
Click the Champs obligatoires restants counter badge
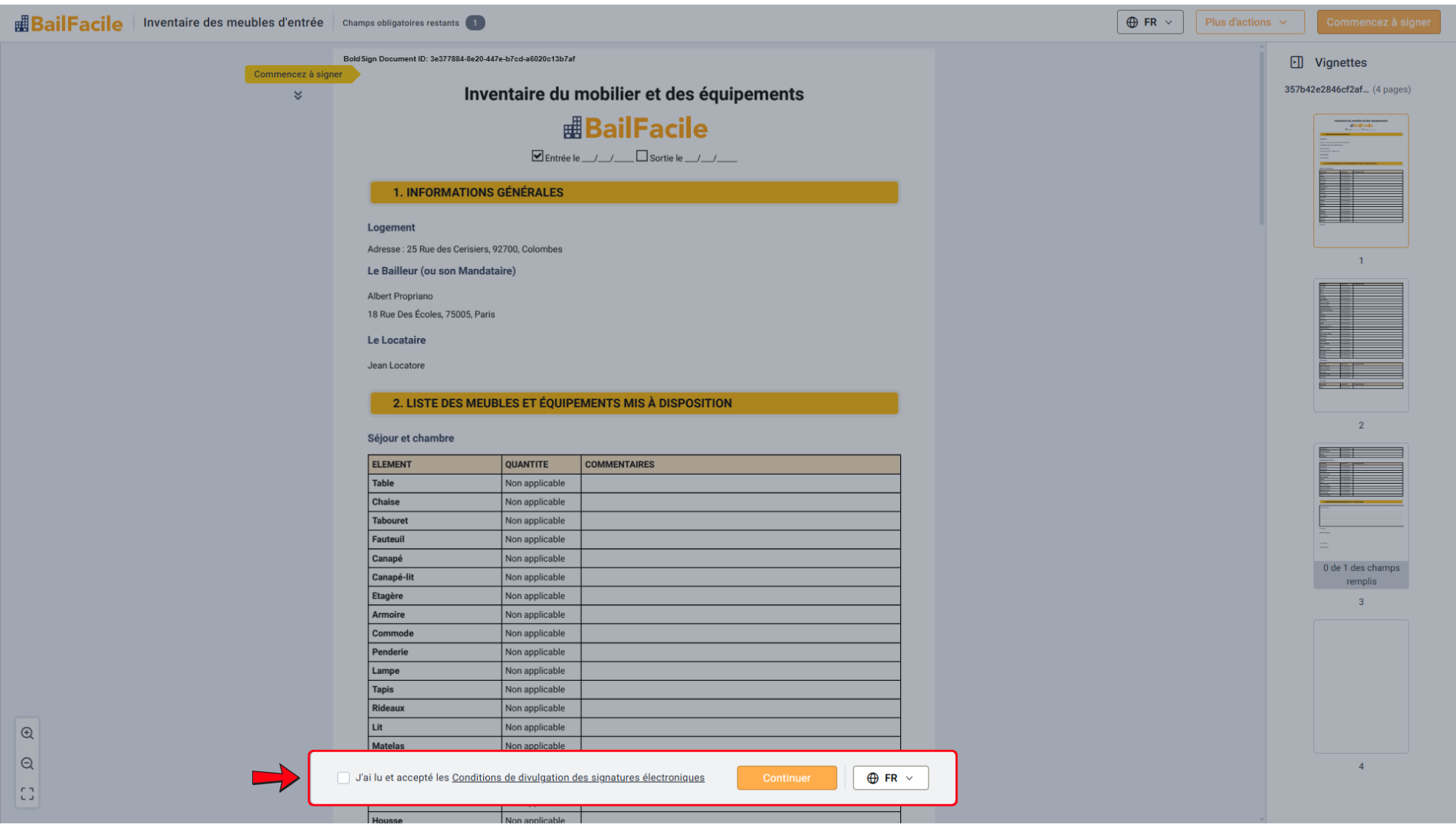pyautogui.click(x=475, y=23)
